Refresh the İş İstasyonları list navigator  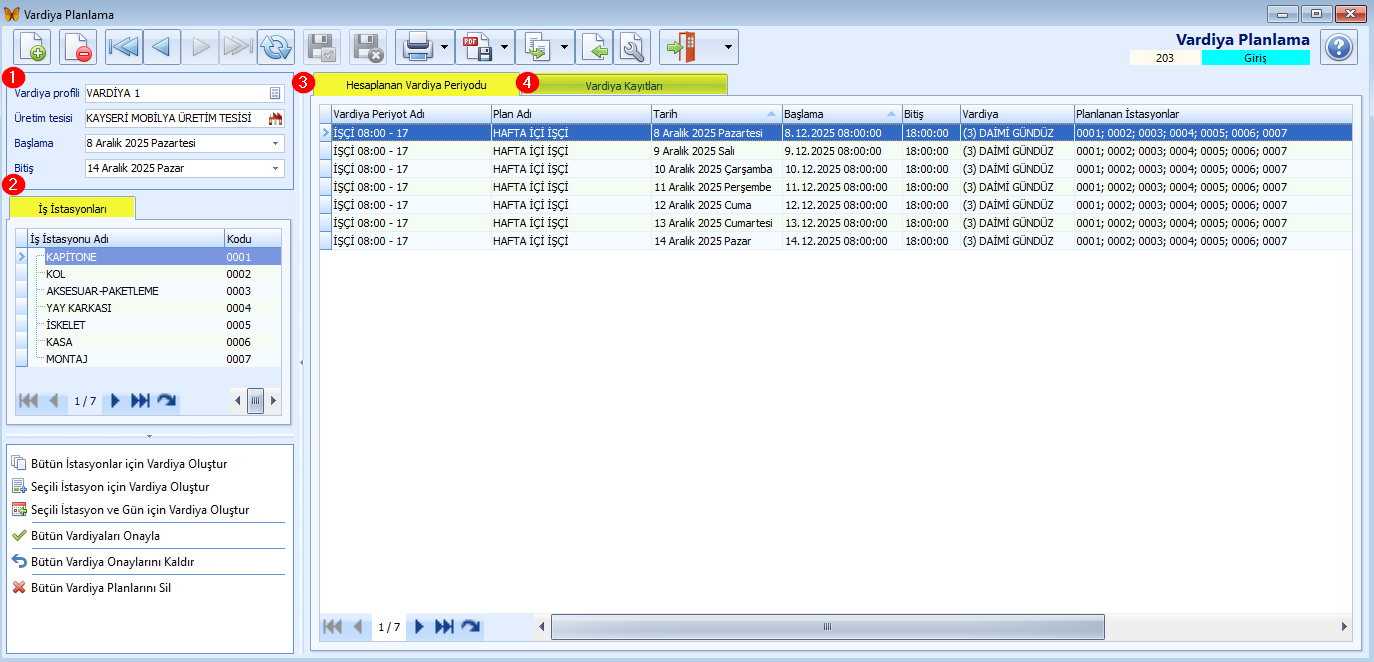pyautogui.click(x=167, y=401)
